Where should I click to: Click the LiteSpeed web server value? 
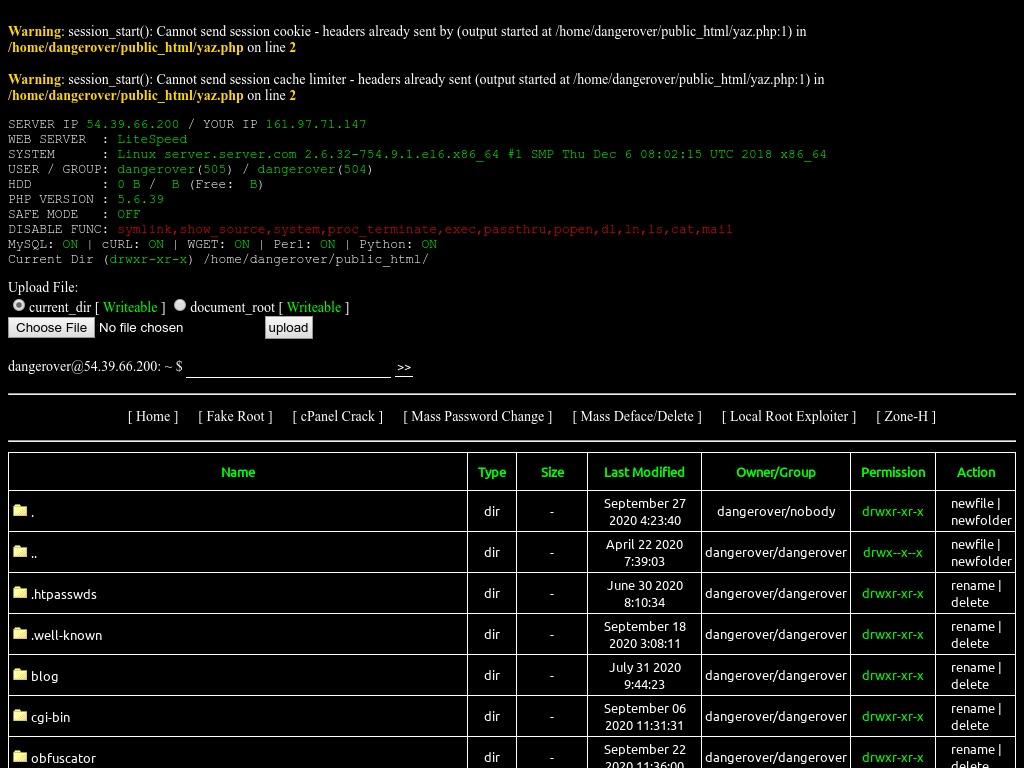point(152,139)
